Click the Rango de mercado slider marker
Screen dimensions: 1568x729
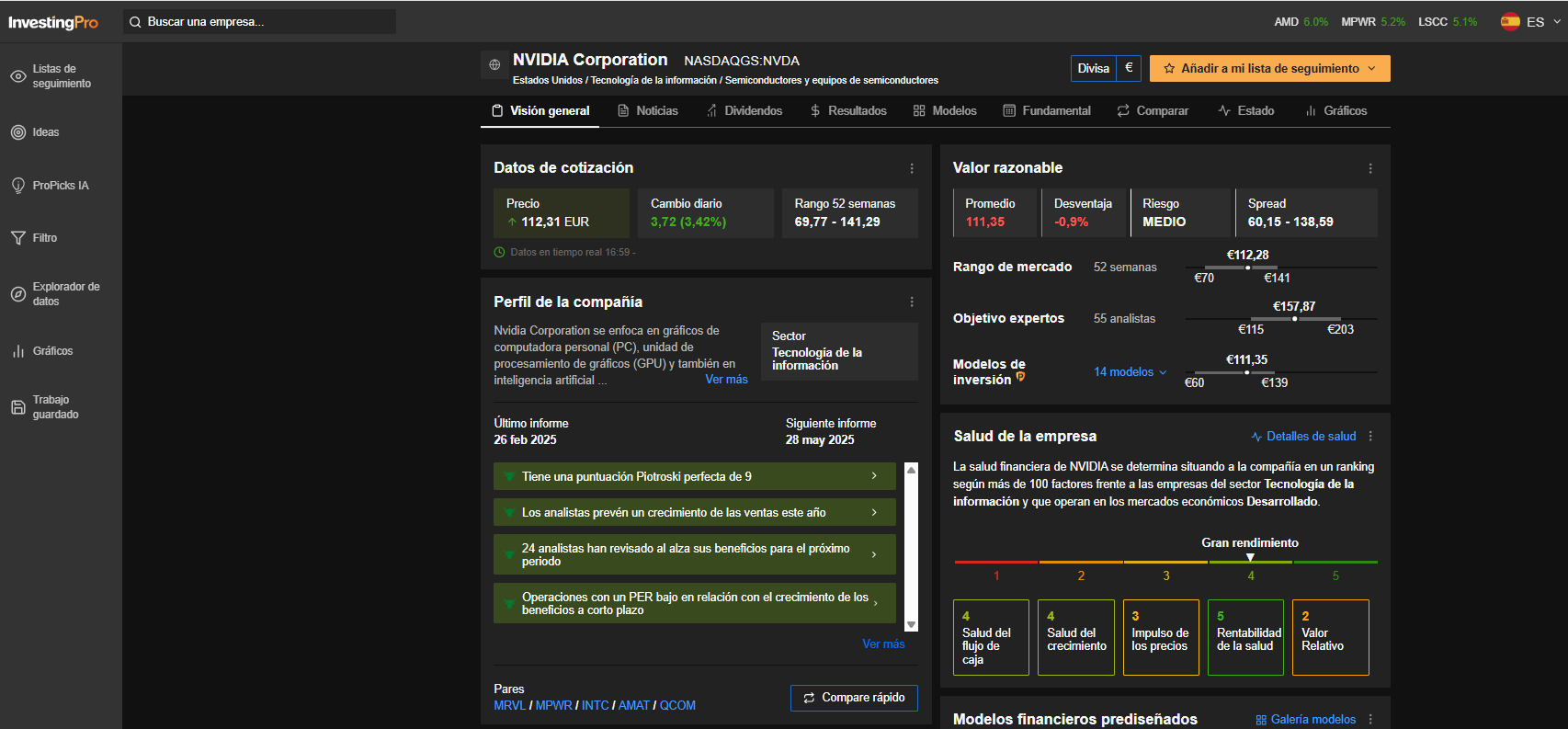(1247, 268)
